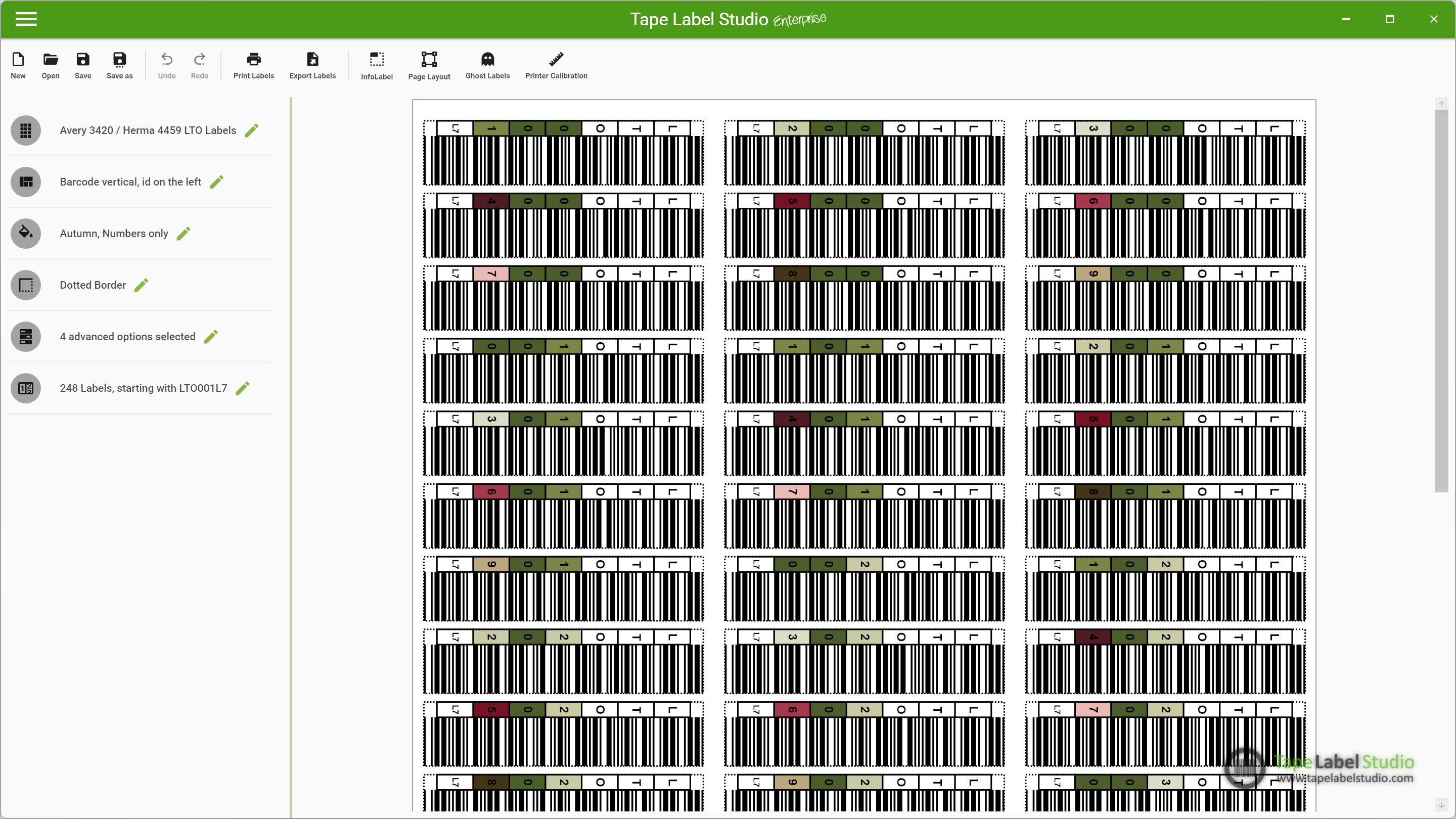This screenshot has width=1456, height=819.
Task: Open the InfoLabel tool
Action: [x=377, y=65]
